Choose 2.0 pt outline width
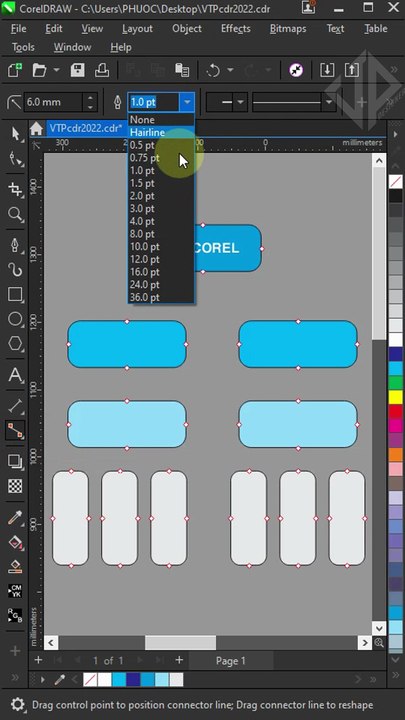Screen dimensions: 405x720 click(161, 196)
